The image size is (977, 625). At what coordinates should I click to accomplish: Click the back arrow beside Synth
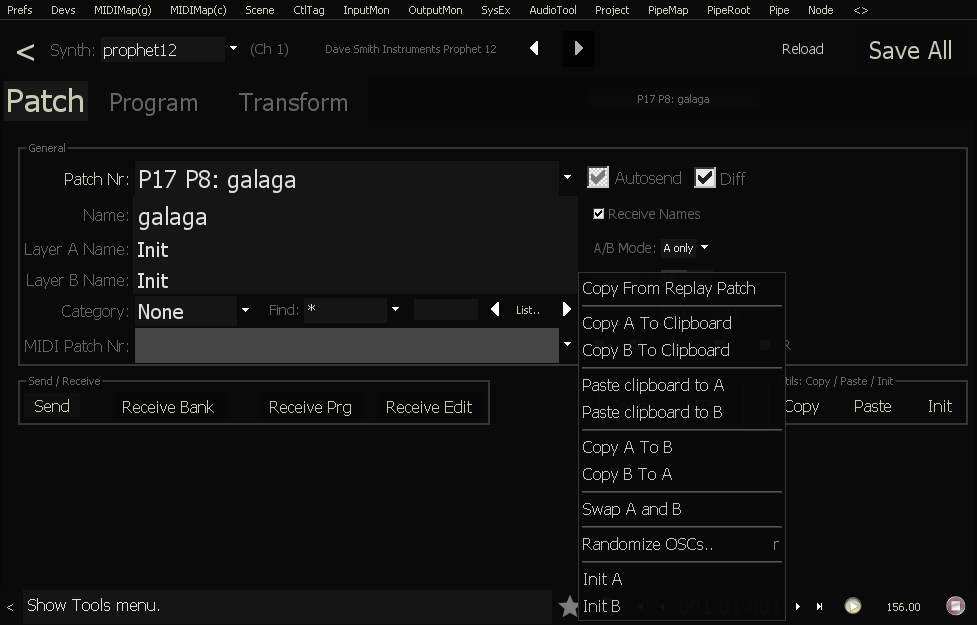(x=26, y=52)
